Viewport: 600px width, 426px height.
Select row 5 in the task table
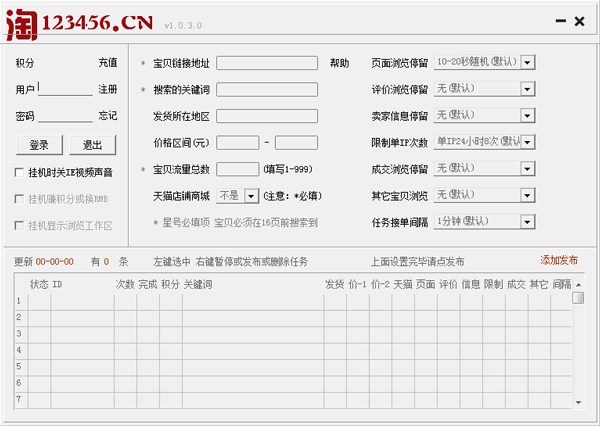[x=293, y=367]
